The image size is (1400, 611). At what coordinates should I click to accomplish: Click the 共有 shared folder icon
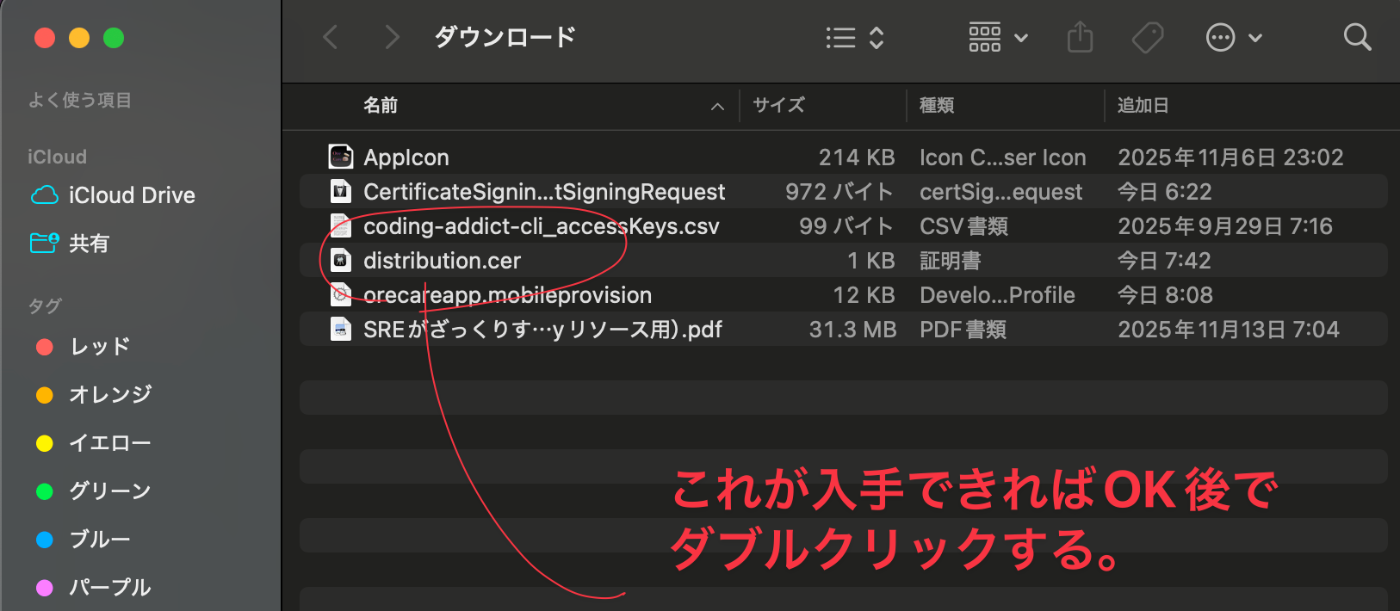point(44,243)
